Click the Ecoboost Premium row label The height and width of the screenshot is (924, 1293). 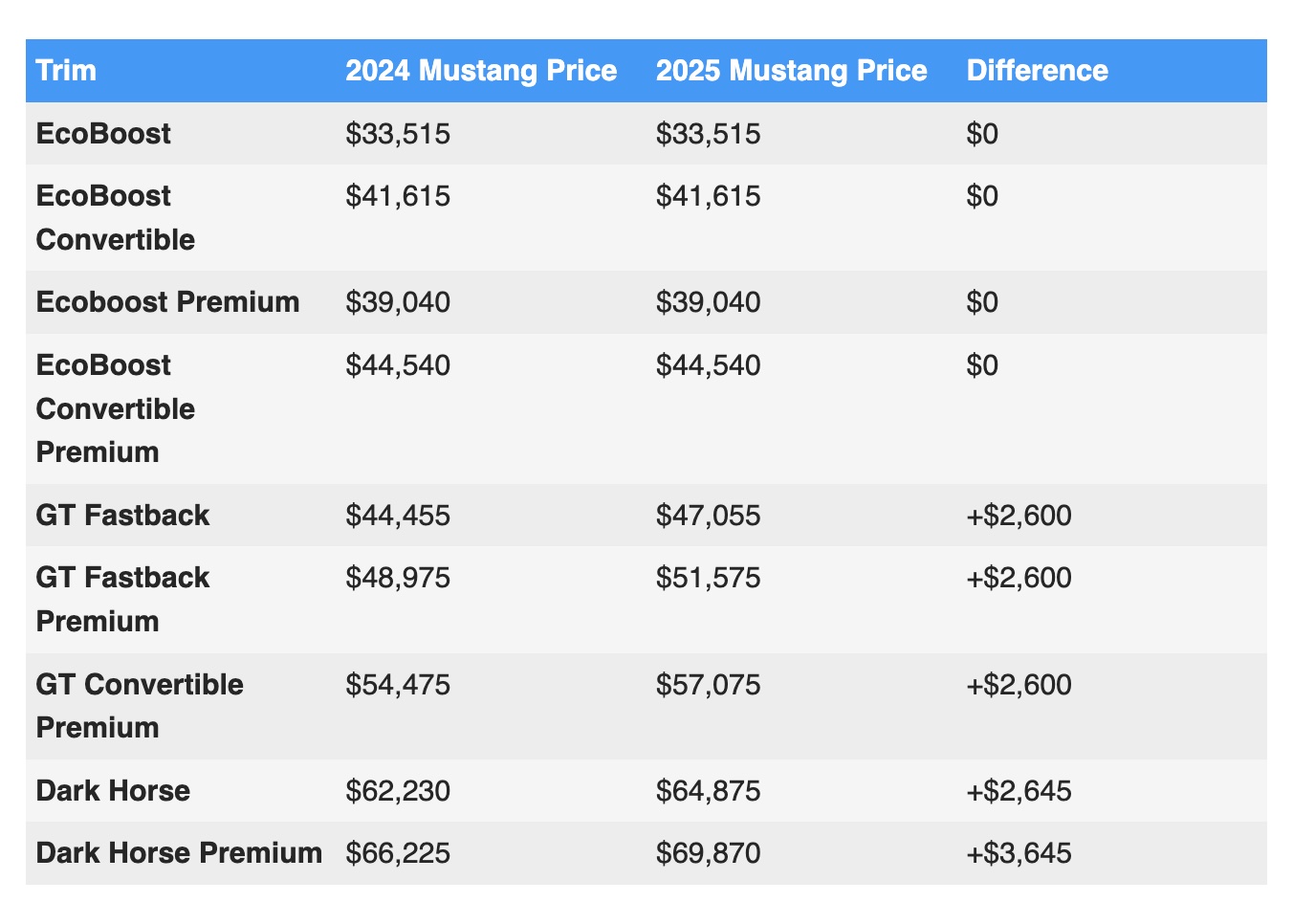tap(167, 302)
